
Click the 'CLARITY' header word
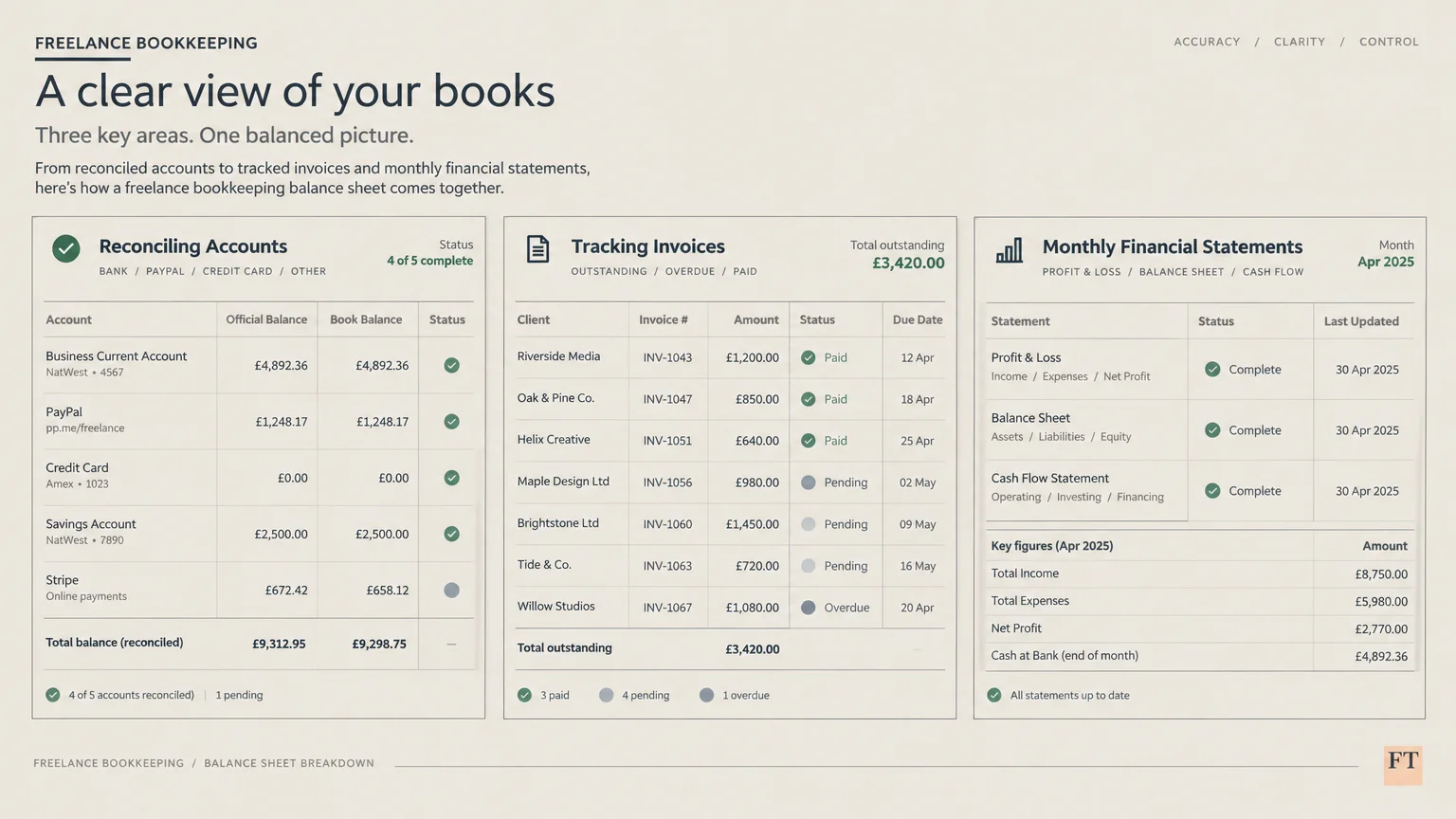[x=1300, y=42]
